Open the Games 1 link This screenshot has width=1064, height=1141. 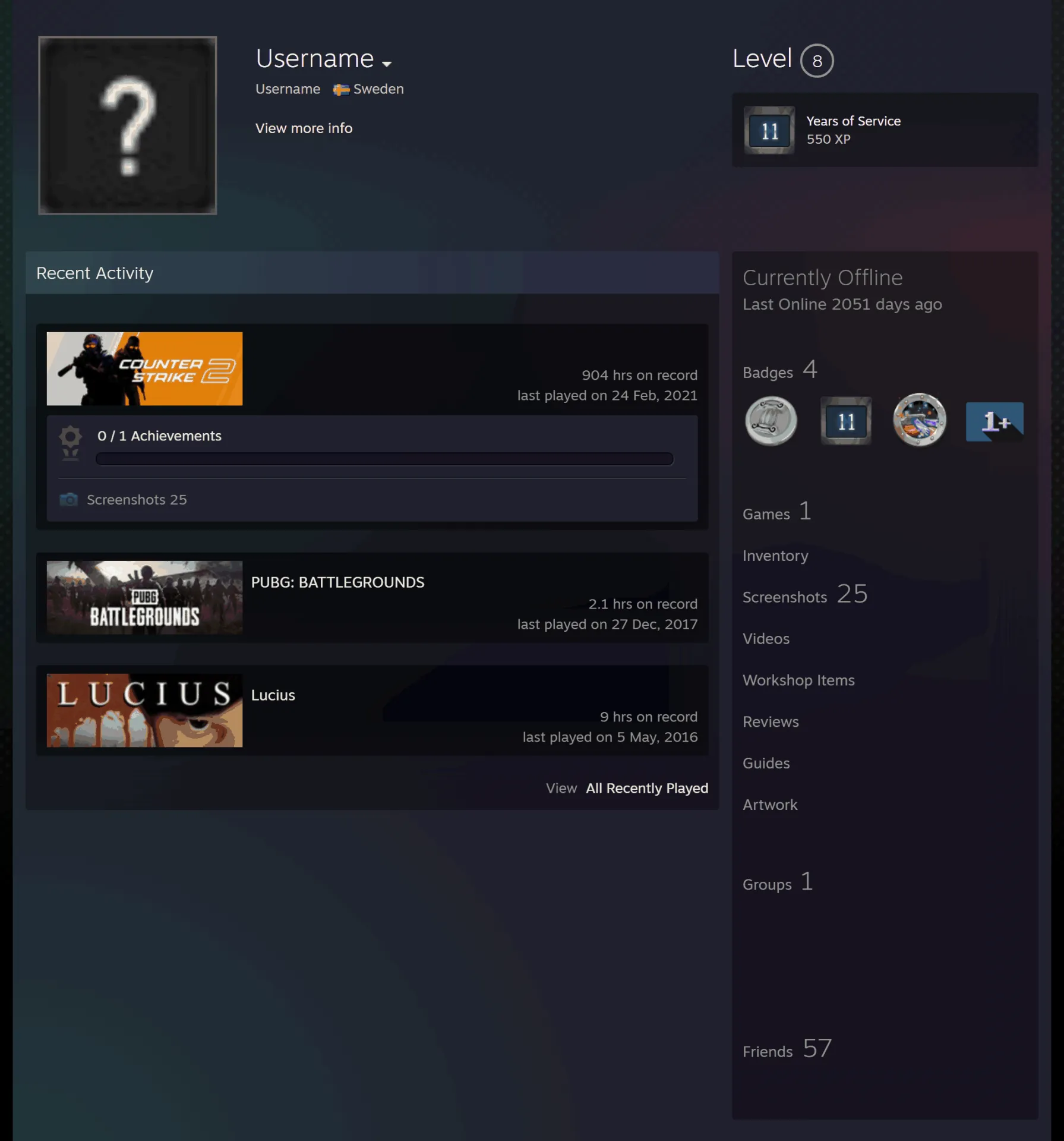(776, 512)
